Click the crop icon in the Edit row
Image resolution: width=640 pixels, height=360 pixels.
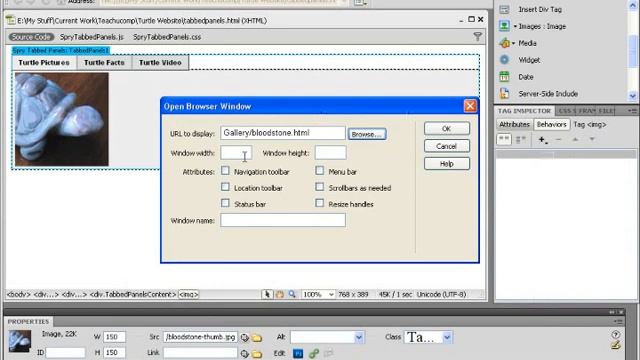click(x=329, y=353)
